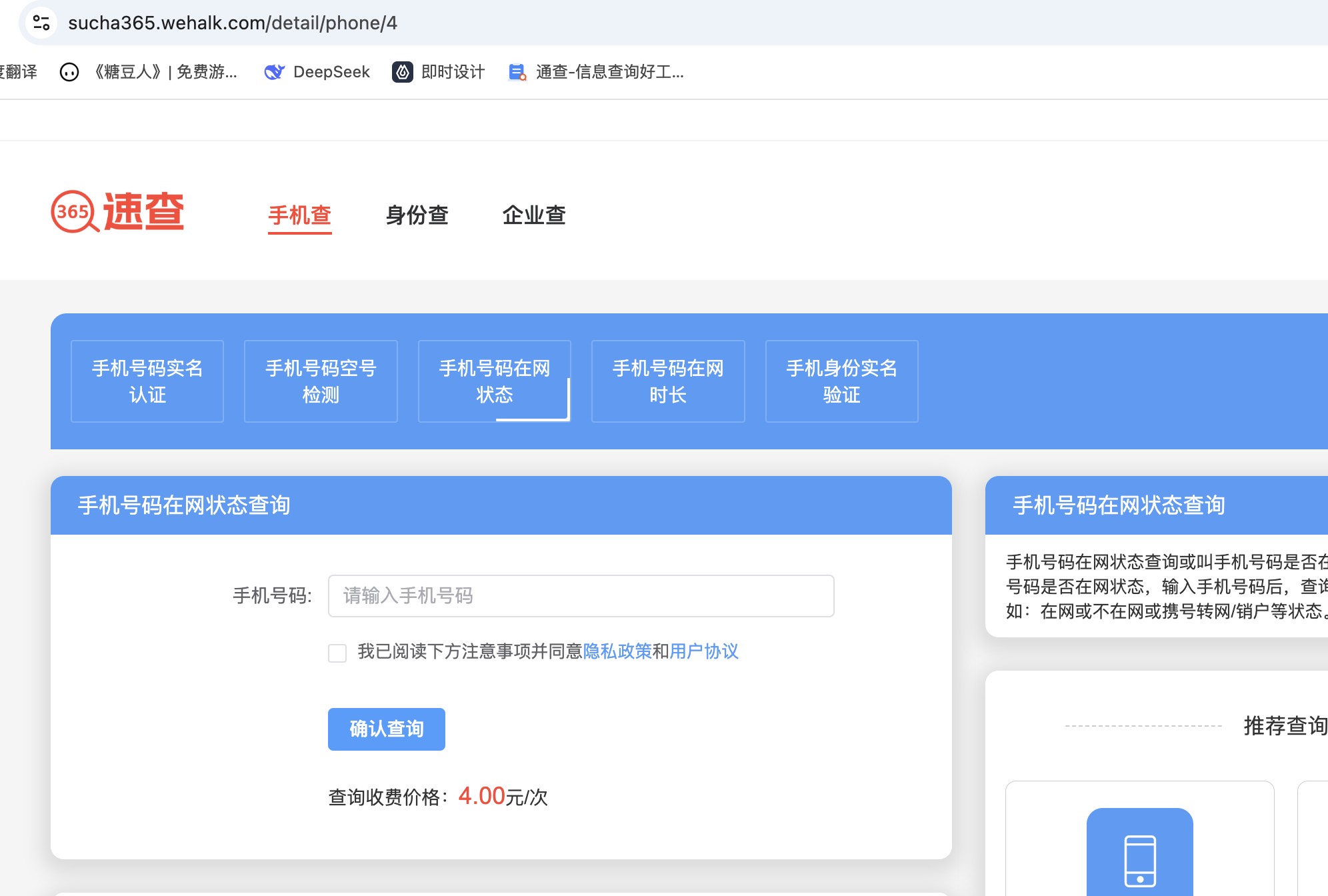The image size is (1328, 896).
Task: Select 手机号码在网状态 service tile
Action: 494,381
